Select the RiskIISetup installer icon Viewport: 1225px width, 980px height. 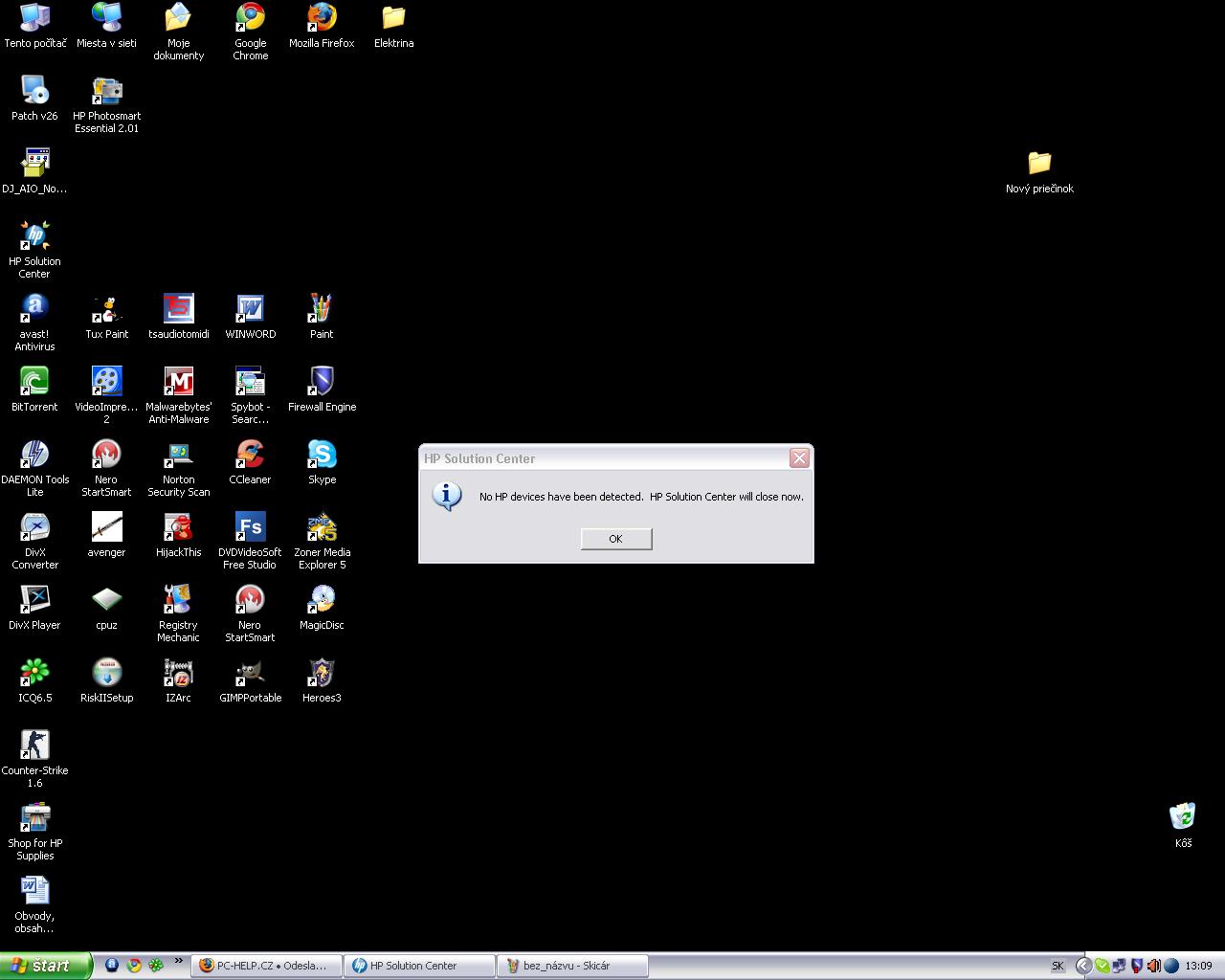(x=106, y=680)
